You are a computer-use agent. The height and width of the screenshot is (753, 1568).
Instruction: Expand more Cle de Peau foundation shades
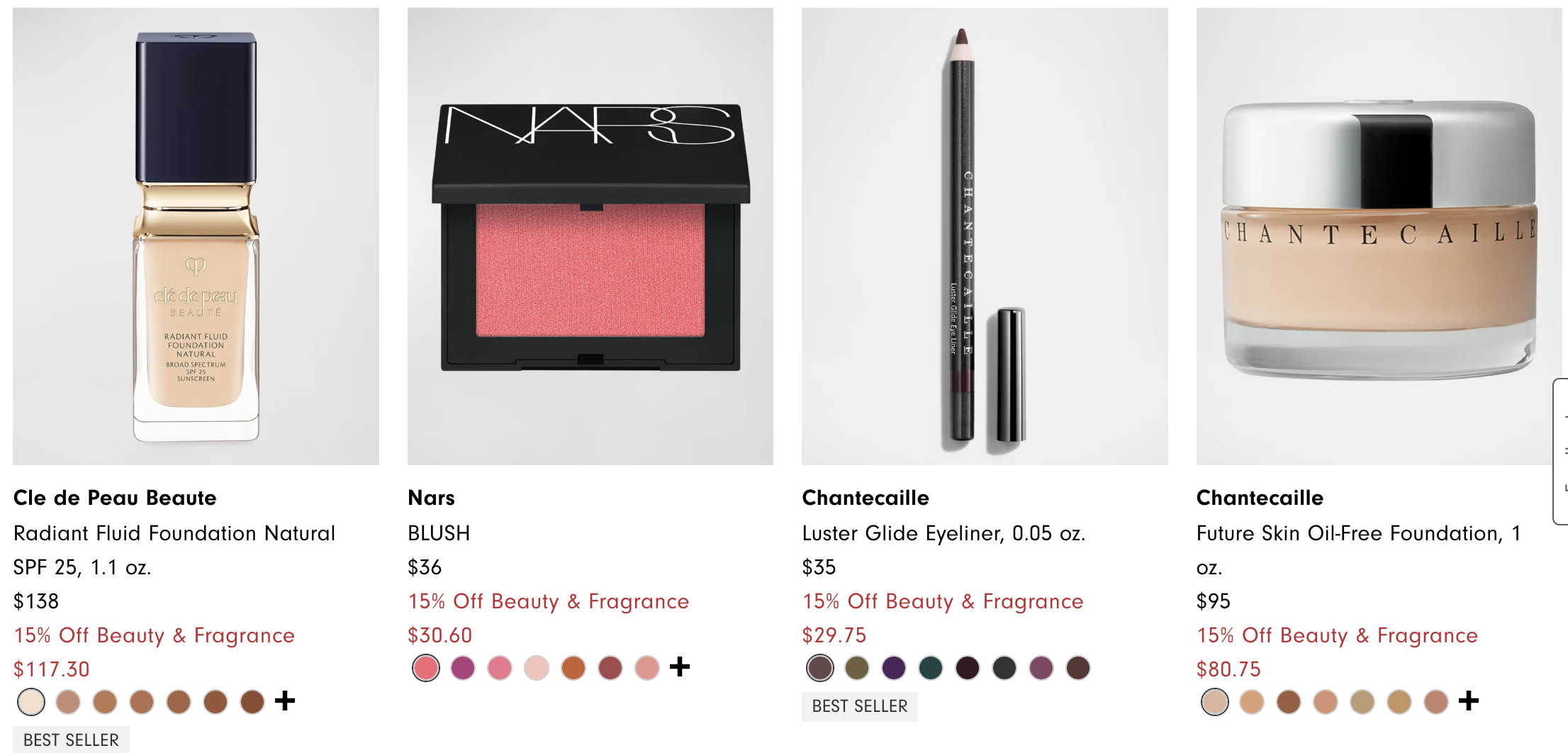click(285, 701)
